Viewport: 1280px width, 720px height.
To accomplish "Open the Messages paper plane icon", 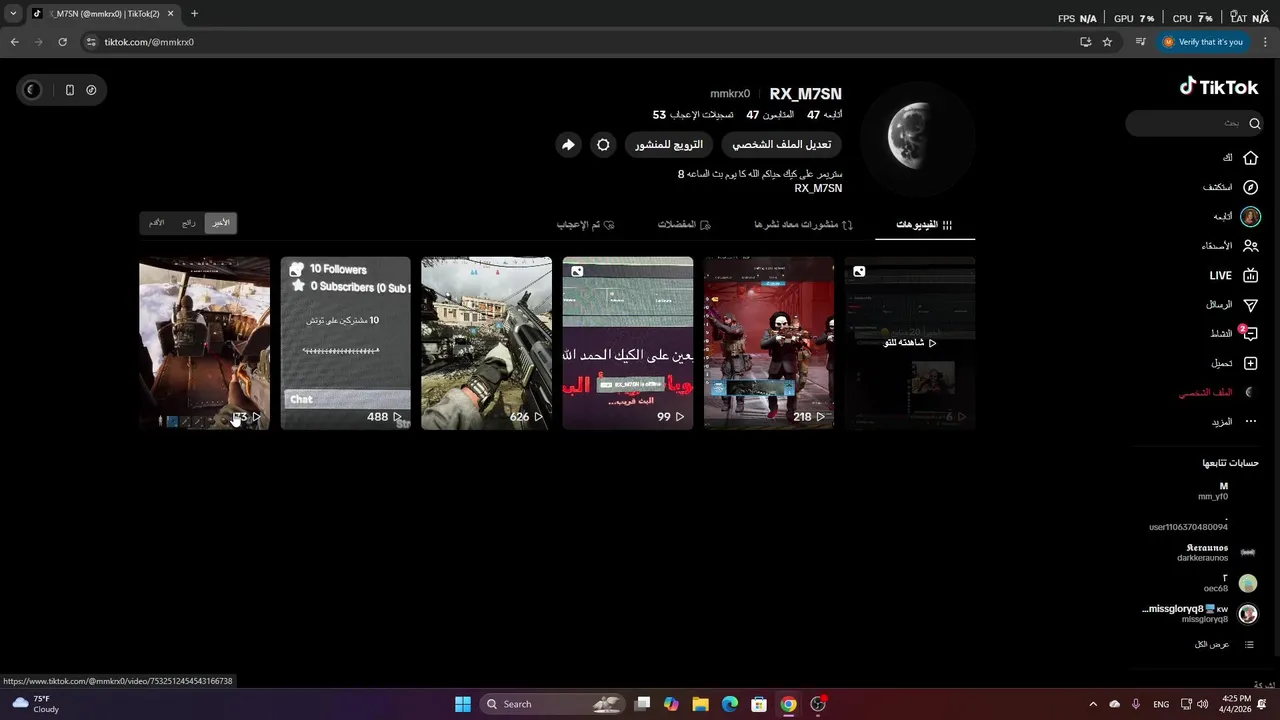I will [x=1250, y=305].
